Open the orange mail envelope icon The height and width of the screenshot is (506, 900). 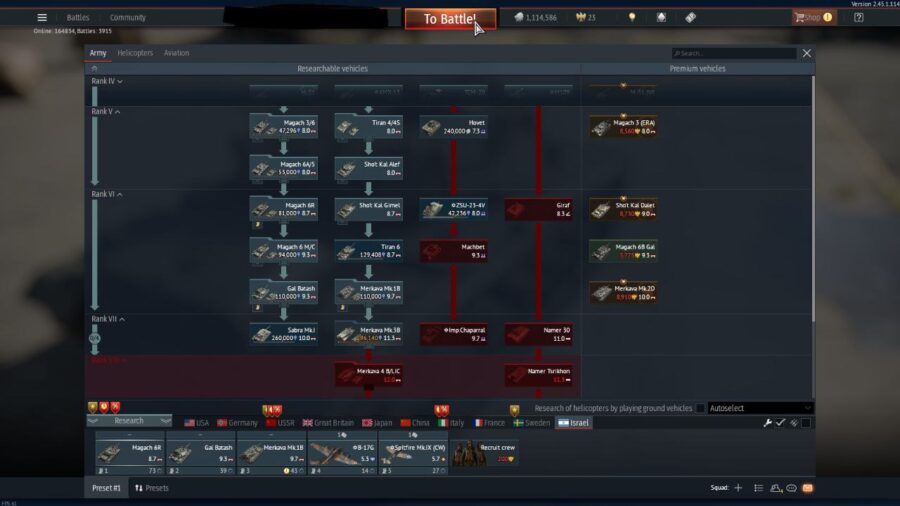[808, 488]
